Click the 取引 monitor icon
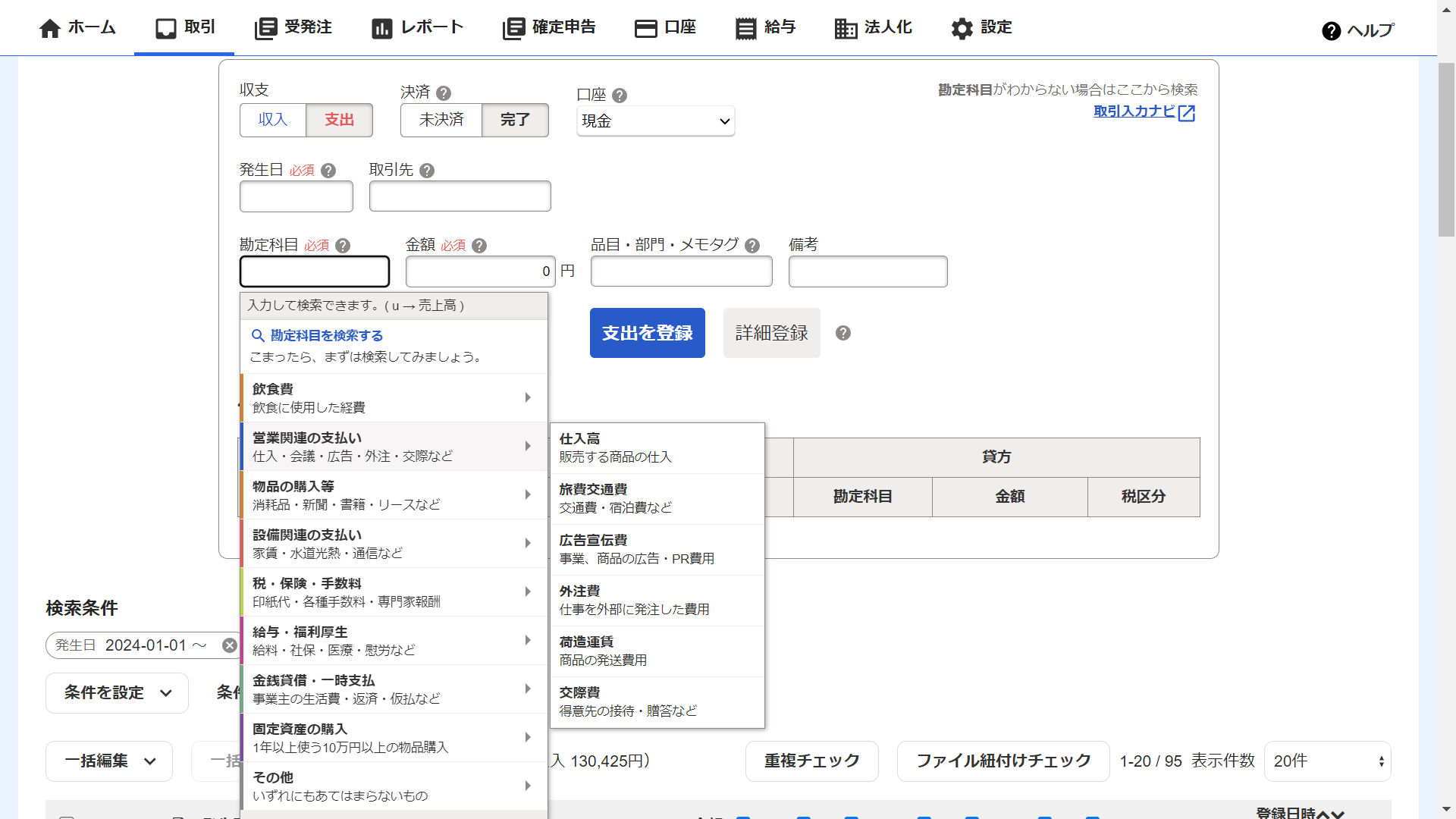Image resolution: width=1456 pixels, height=819 pixels. 166,29
